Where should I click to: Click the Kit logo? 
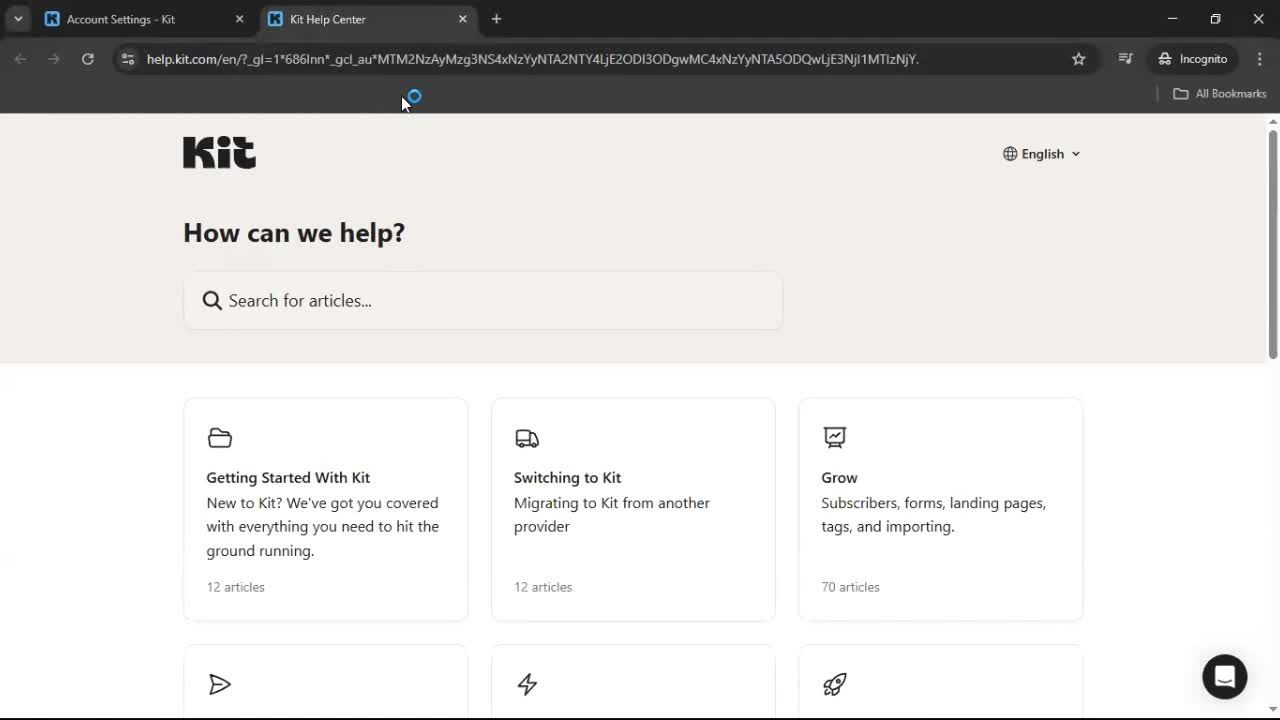219,152
